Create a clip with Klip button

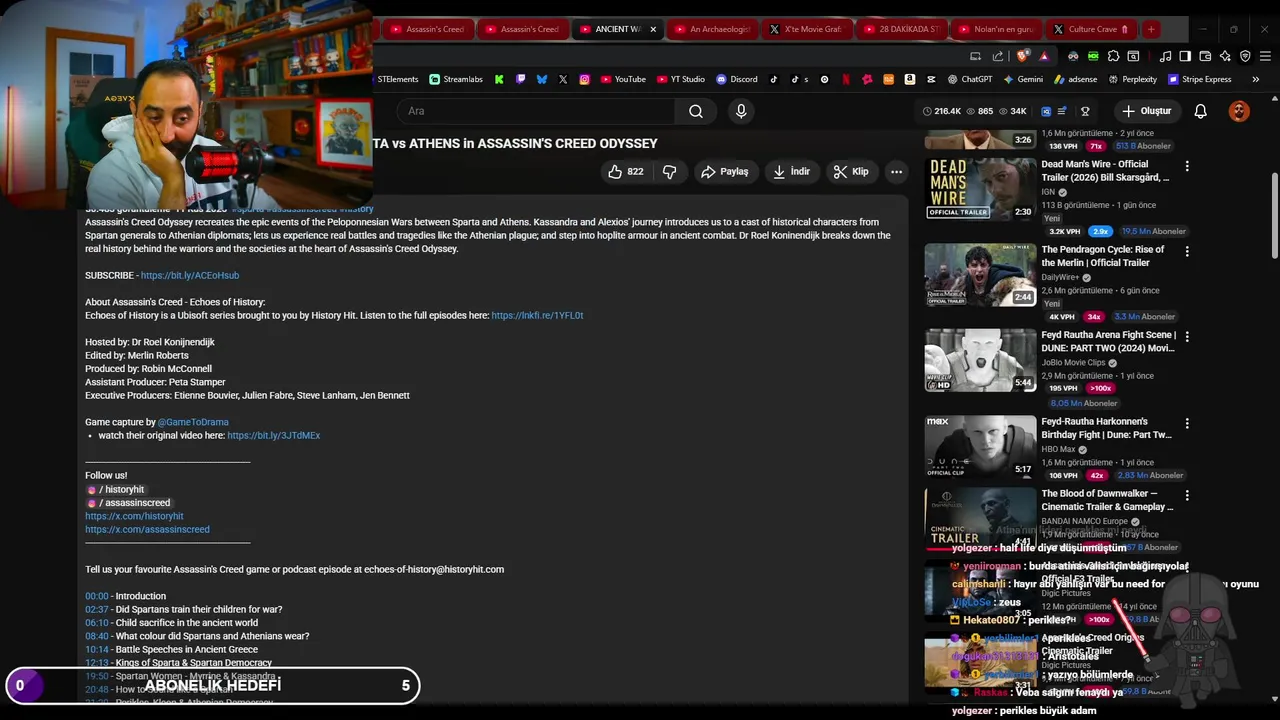tap(851, 172)
